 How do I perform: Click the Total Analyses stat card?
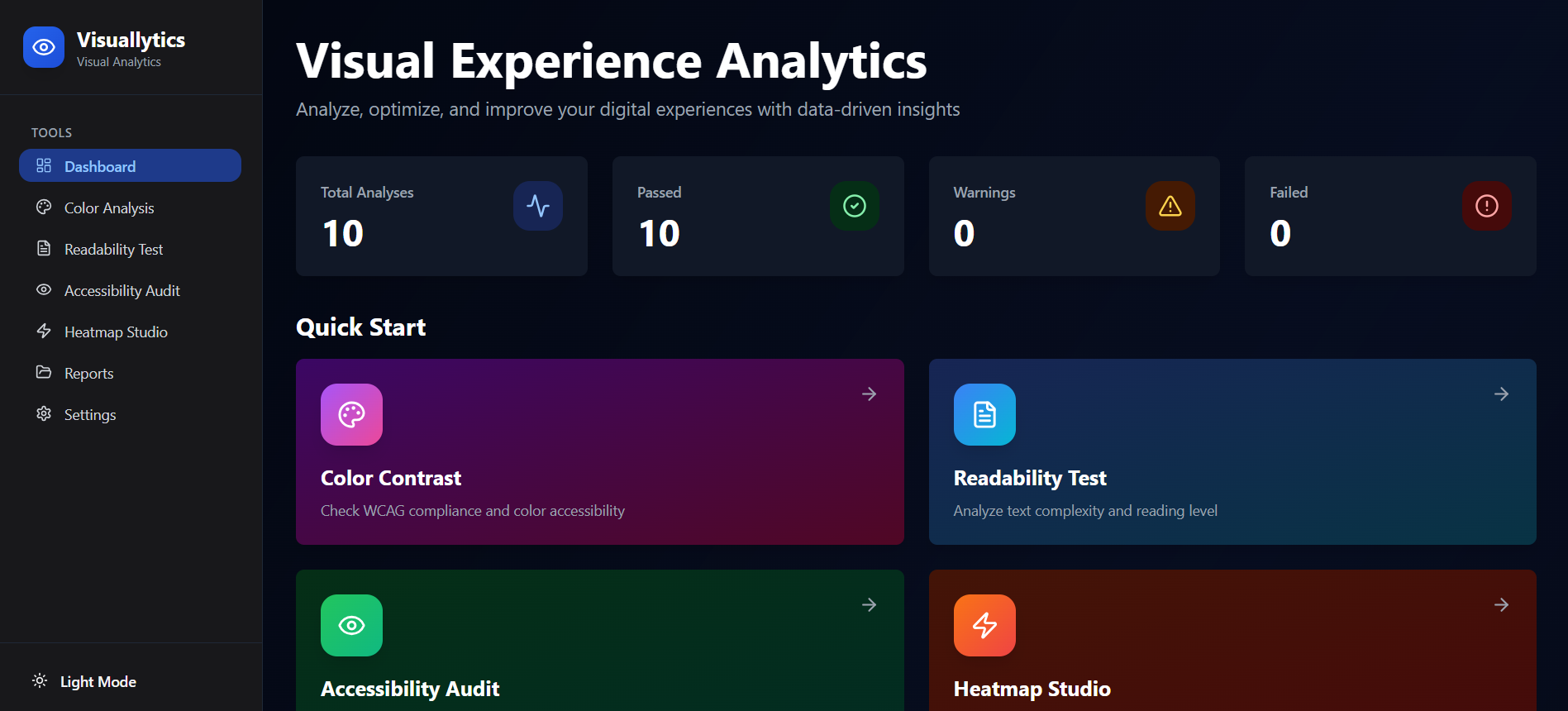441,216
